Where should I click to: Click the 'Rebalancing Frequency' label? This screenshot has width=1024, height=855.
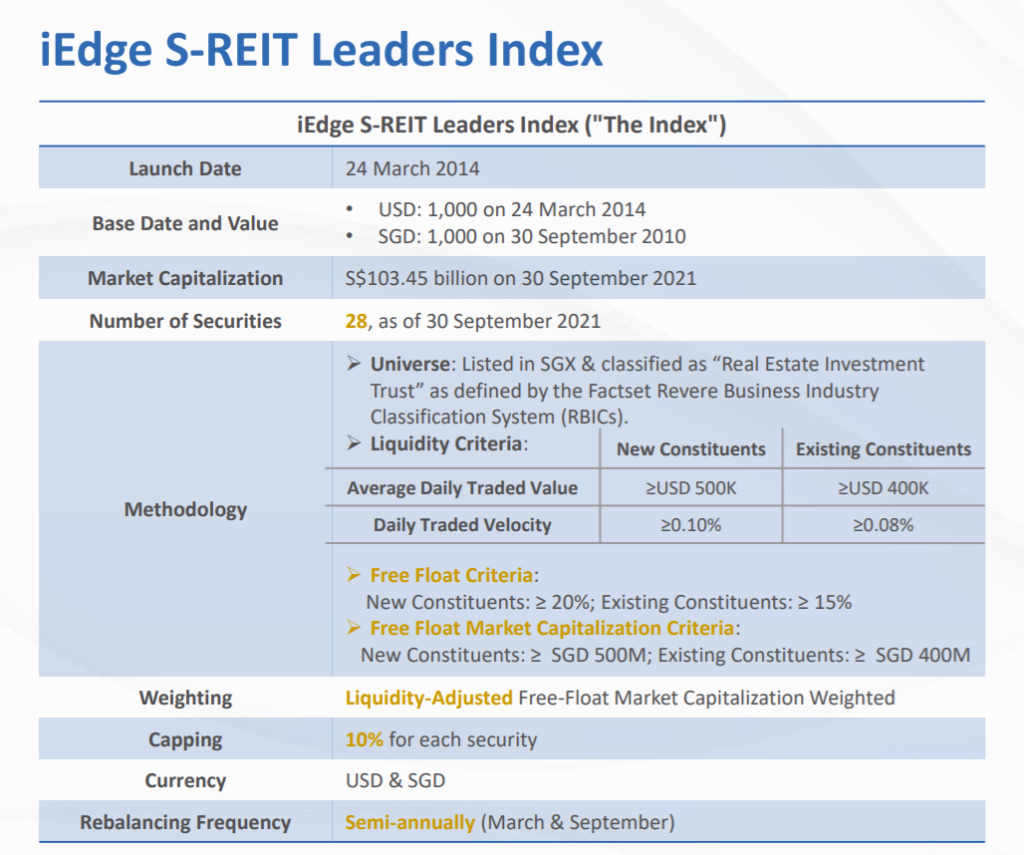(x=185, y=822)
